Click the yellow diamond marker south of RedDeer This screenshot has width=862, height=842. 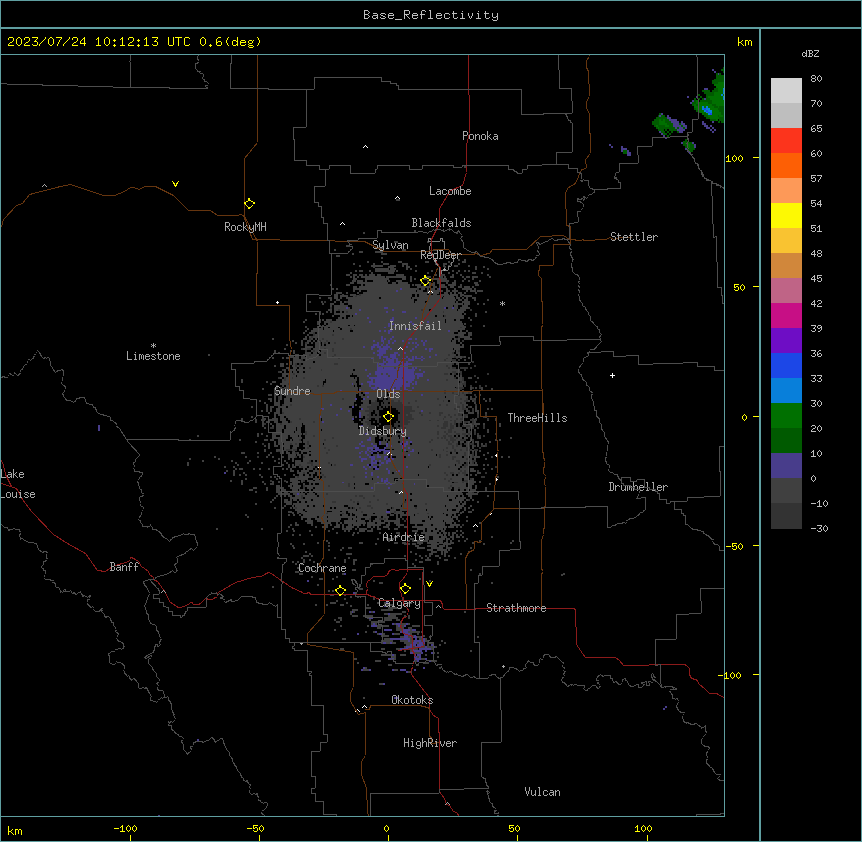[425, 281]
